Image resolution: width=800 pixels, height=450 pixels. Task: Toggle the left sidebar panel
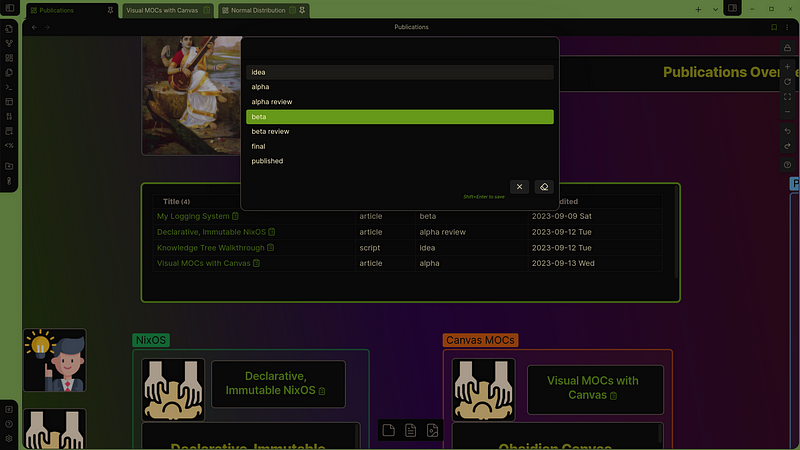click(x=10, y=8)
